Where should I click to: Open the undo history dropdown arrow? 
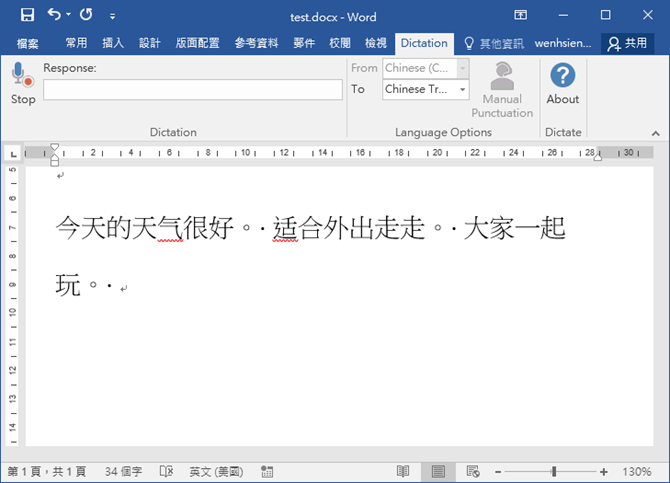(68, 15)
